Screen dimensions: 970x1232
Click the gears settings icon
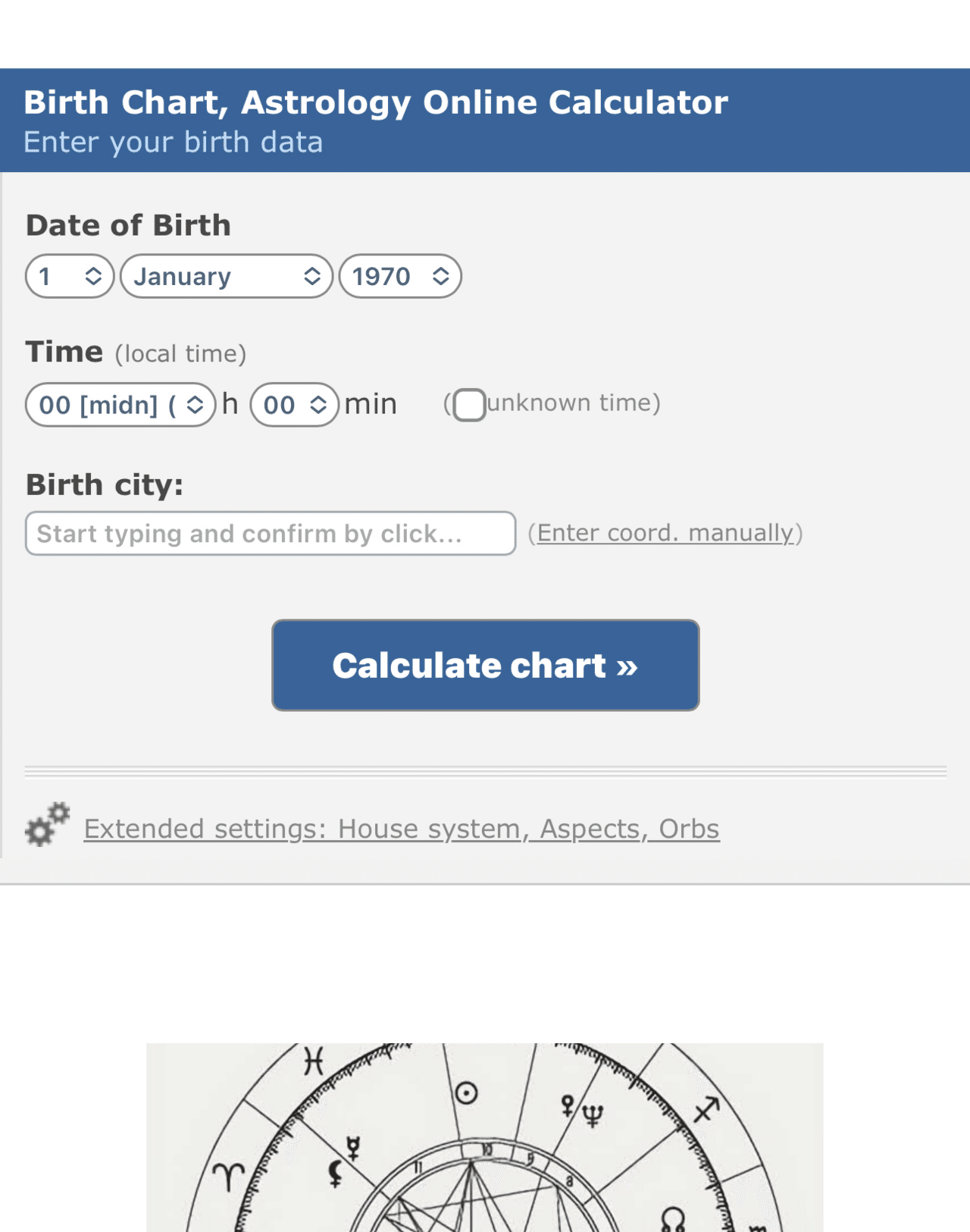[x=46, y=824]
